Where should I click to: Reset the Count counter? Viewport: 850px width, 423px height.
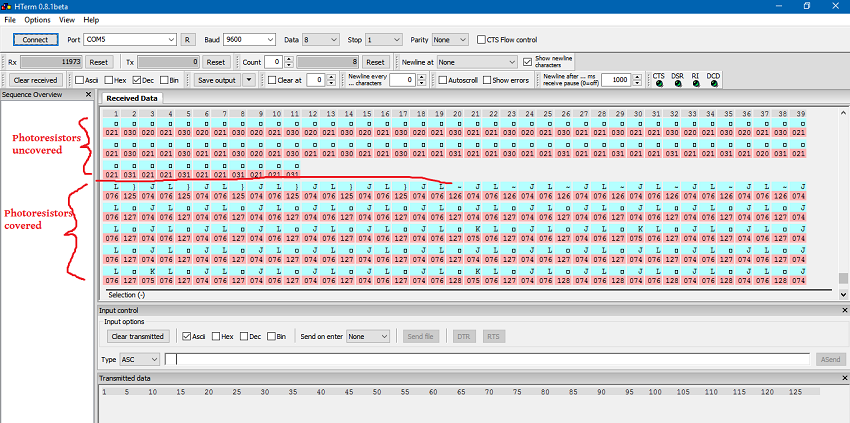(375, 62)
